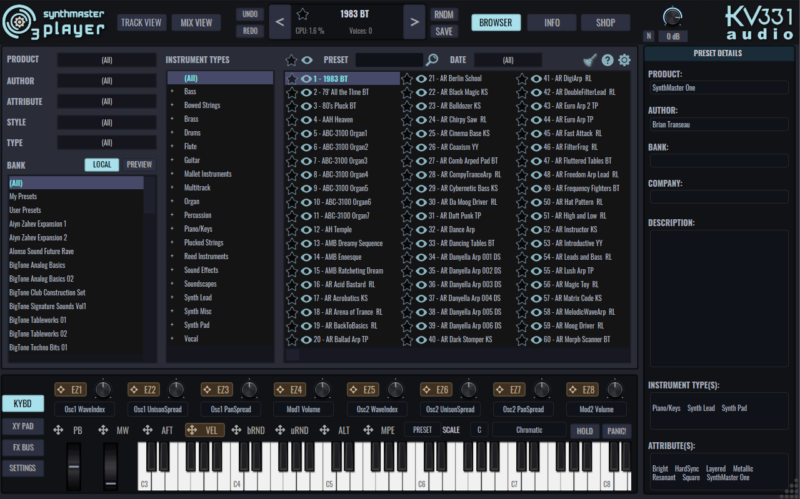Star the '2 - 79' All the Time BT' preset

293,92
